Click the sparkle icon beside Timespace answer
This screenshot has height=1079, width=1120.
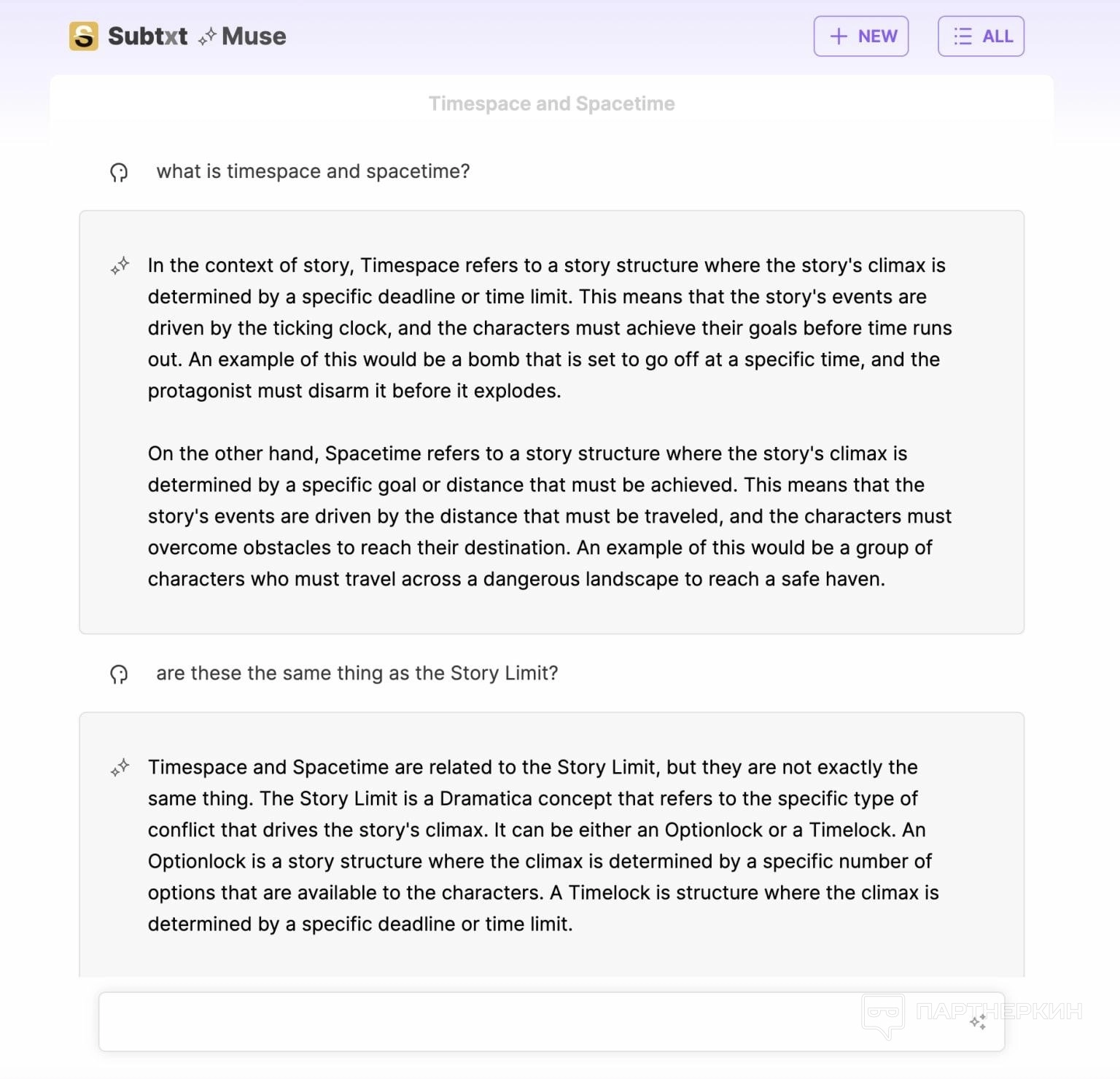coord(120,265)
